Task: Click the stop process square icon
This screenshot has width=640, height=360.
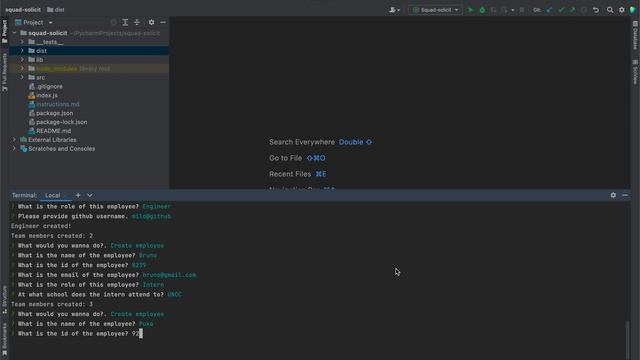Action: tap(522, 10)
